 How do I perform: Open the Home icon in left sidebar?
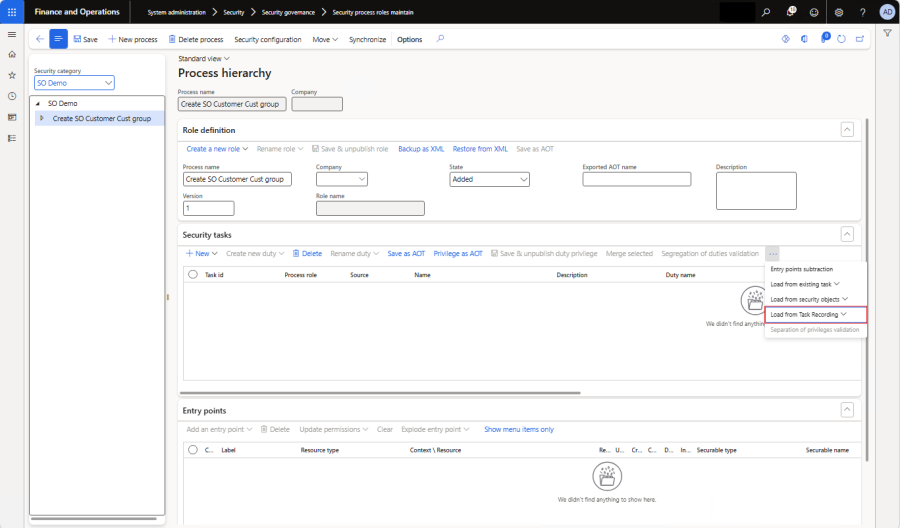click(12, 54)
